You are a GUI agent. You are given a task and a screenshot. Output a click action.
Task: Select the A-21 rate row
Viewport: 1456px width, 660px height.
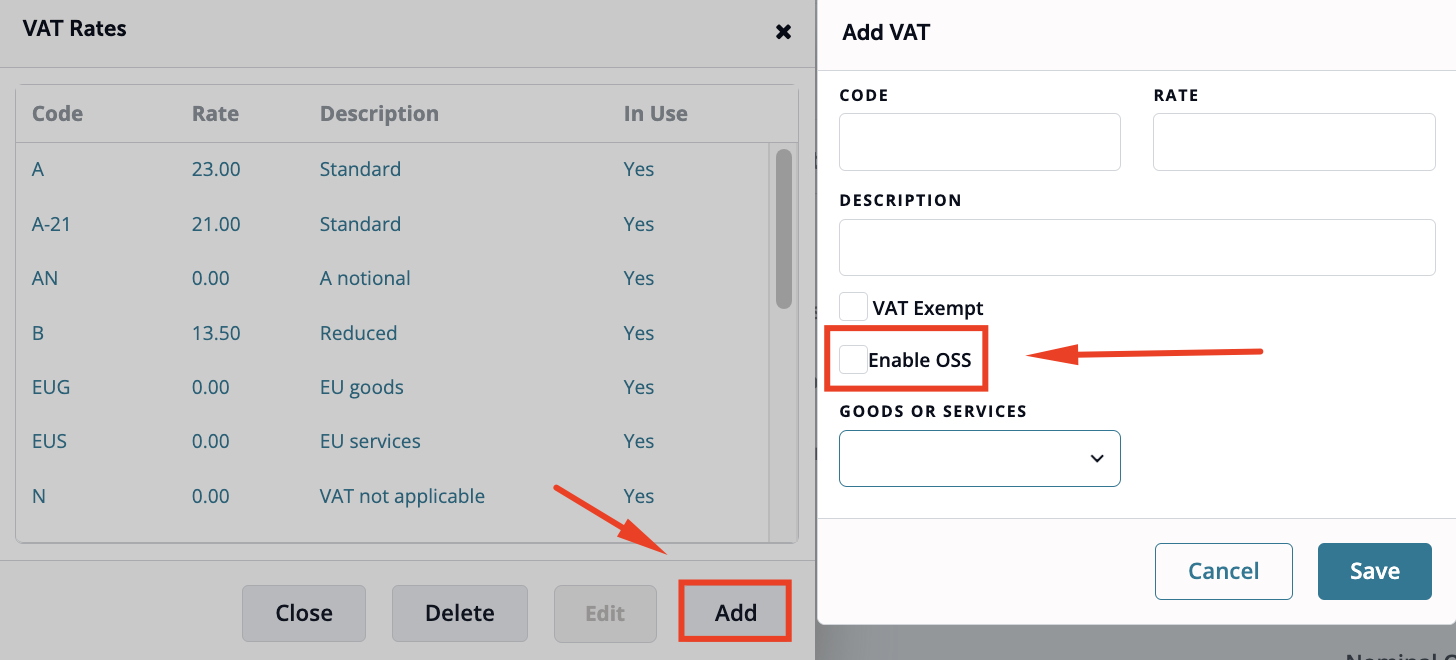392,224
